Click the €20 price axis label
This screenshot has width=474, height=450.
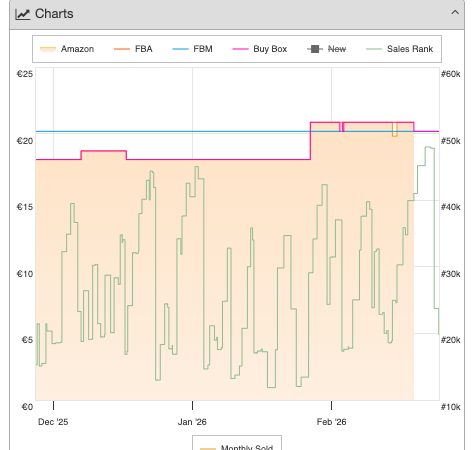25,141
